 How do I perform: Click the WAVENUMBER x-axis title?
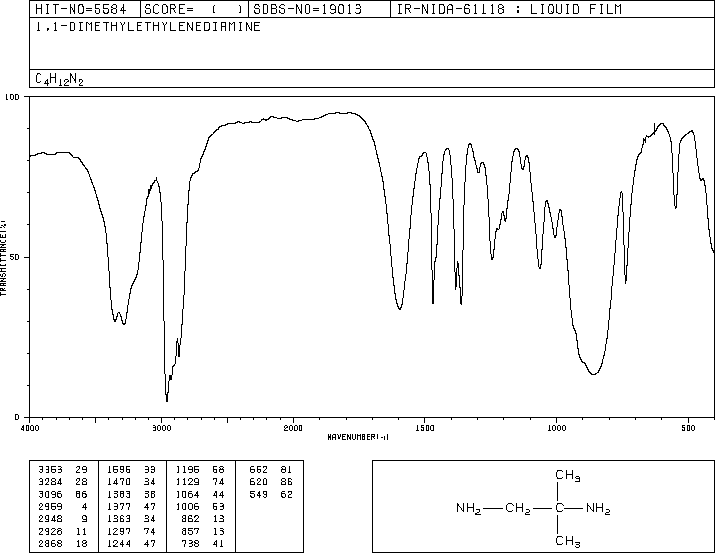click(x=358, y=437)
